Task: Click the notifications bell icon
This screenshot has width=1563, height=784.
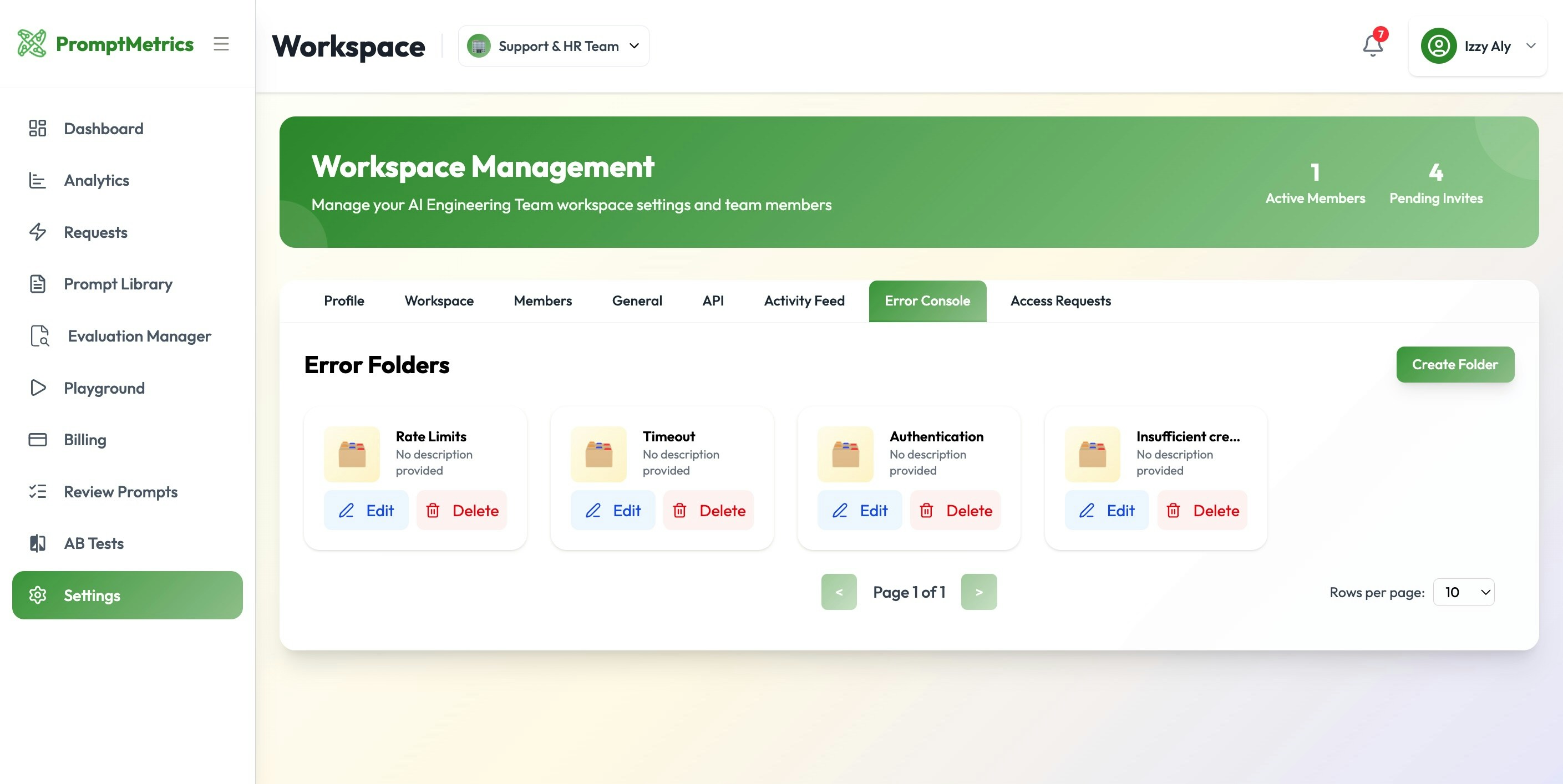Action: coord(1373,45)
